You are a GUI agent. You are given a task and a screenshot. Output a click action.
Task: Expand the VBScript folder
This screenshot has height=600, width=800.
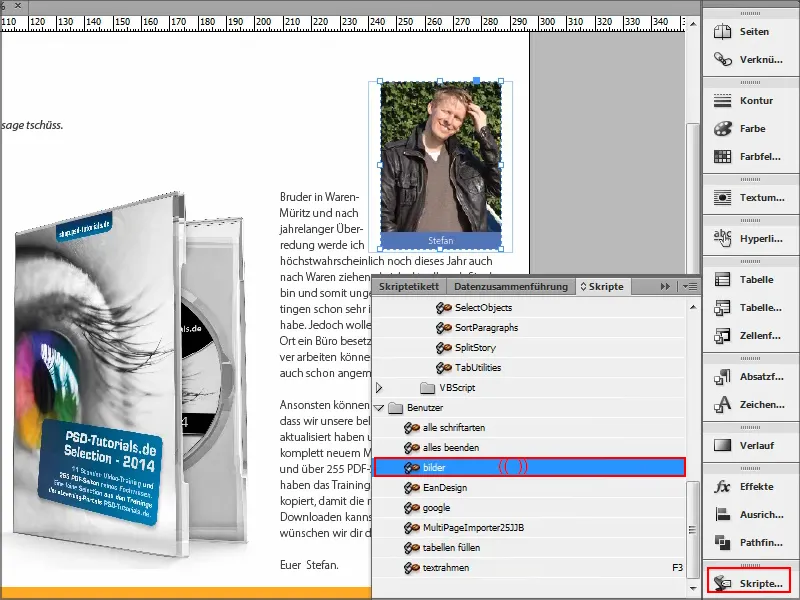click(x=379, y=388)
